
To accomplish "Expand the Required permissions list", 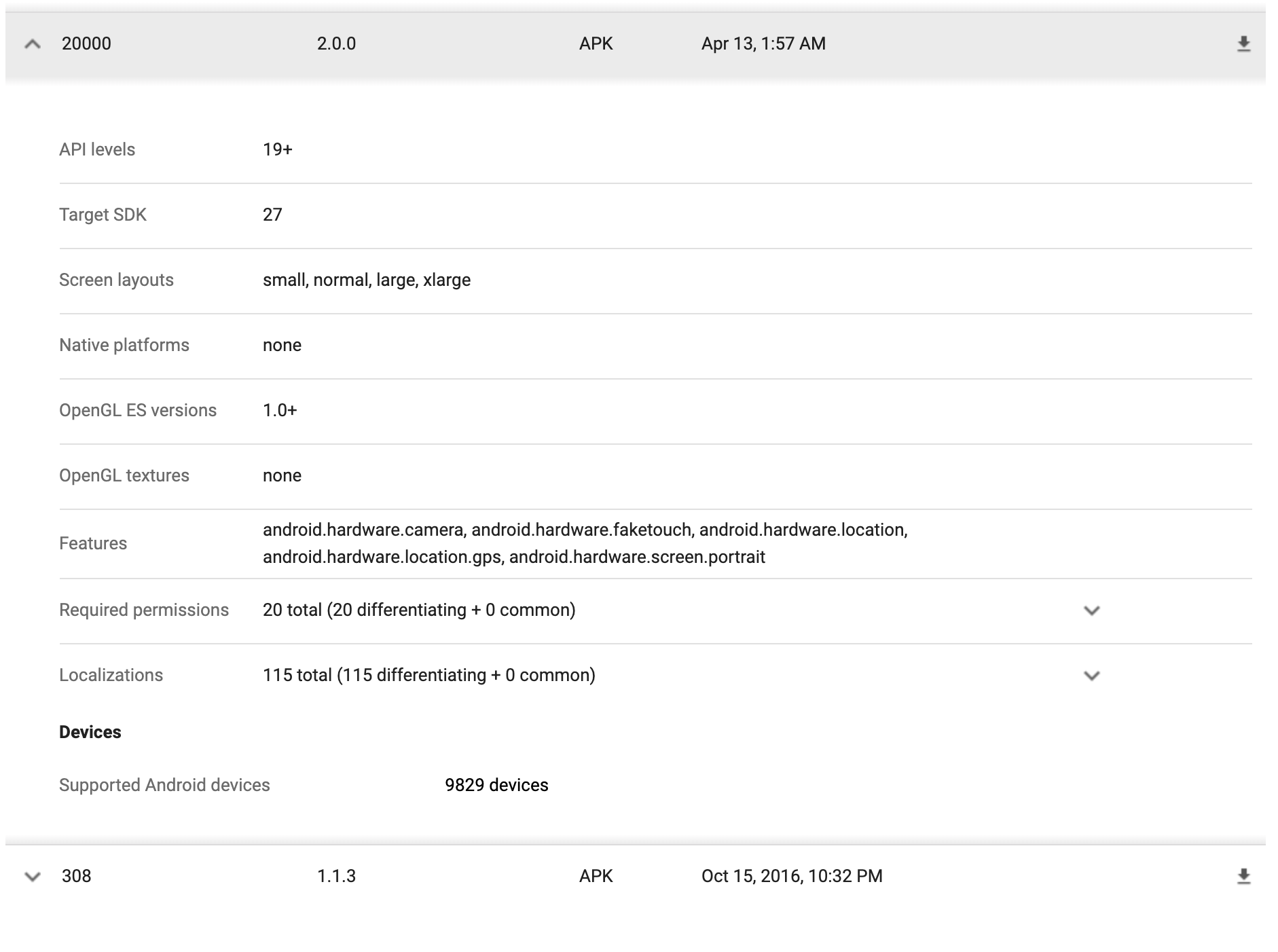I will (x=1091, y=610).
